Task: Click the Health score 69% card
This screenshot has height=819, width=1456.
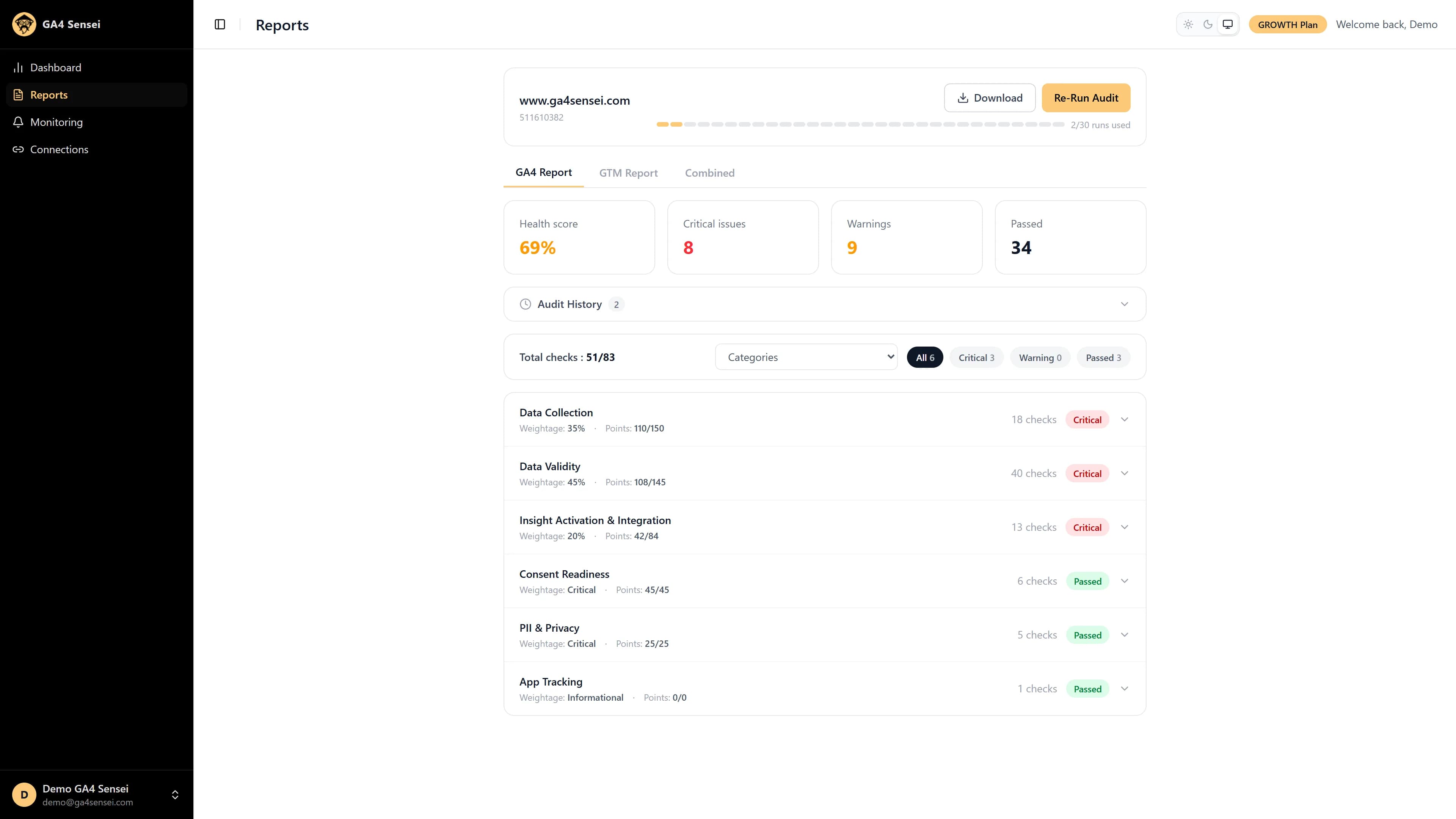Action: (x=579, y=237)
